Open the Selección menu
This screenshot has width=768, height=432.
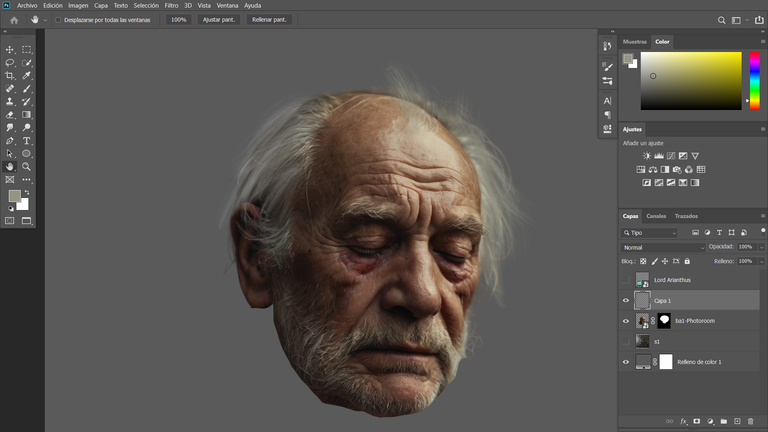(x=146, y=5)
